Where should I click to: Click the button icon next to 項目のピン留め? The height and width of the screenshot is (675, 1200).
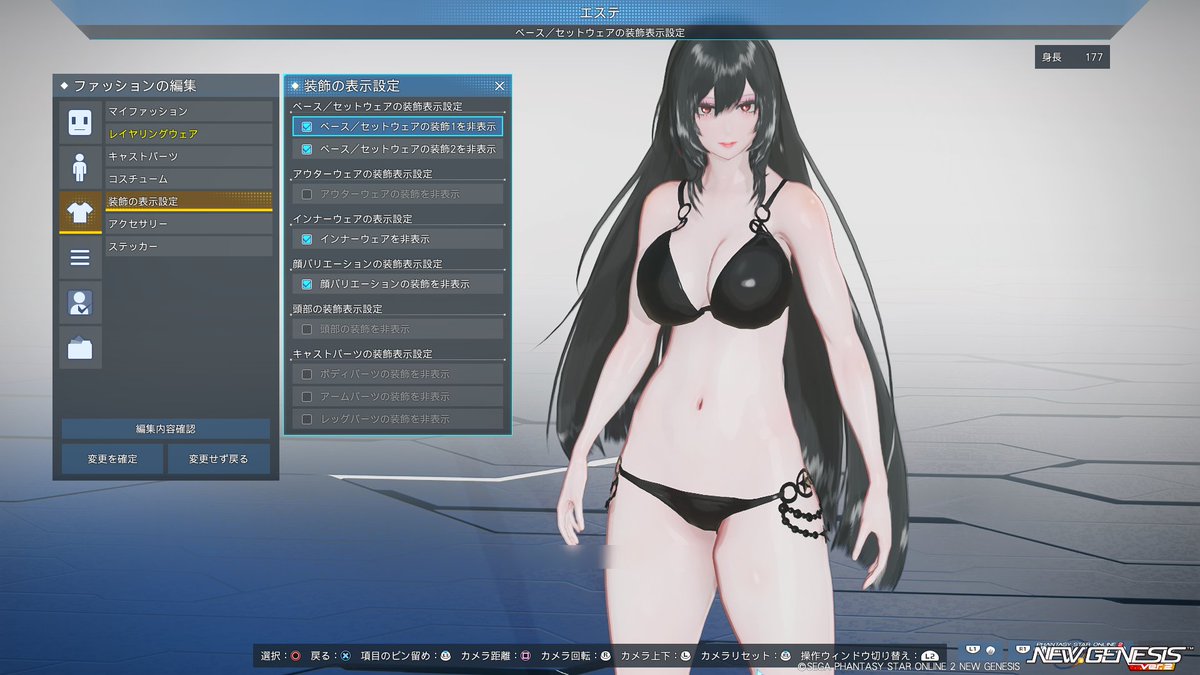[x=445, y=656]
